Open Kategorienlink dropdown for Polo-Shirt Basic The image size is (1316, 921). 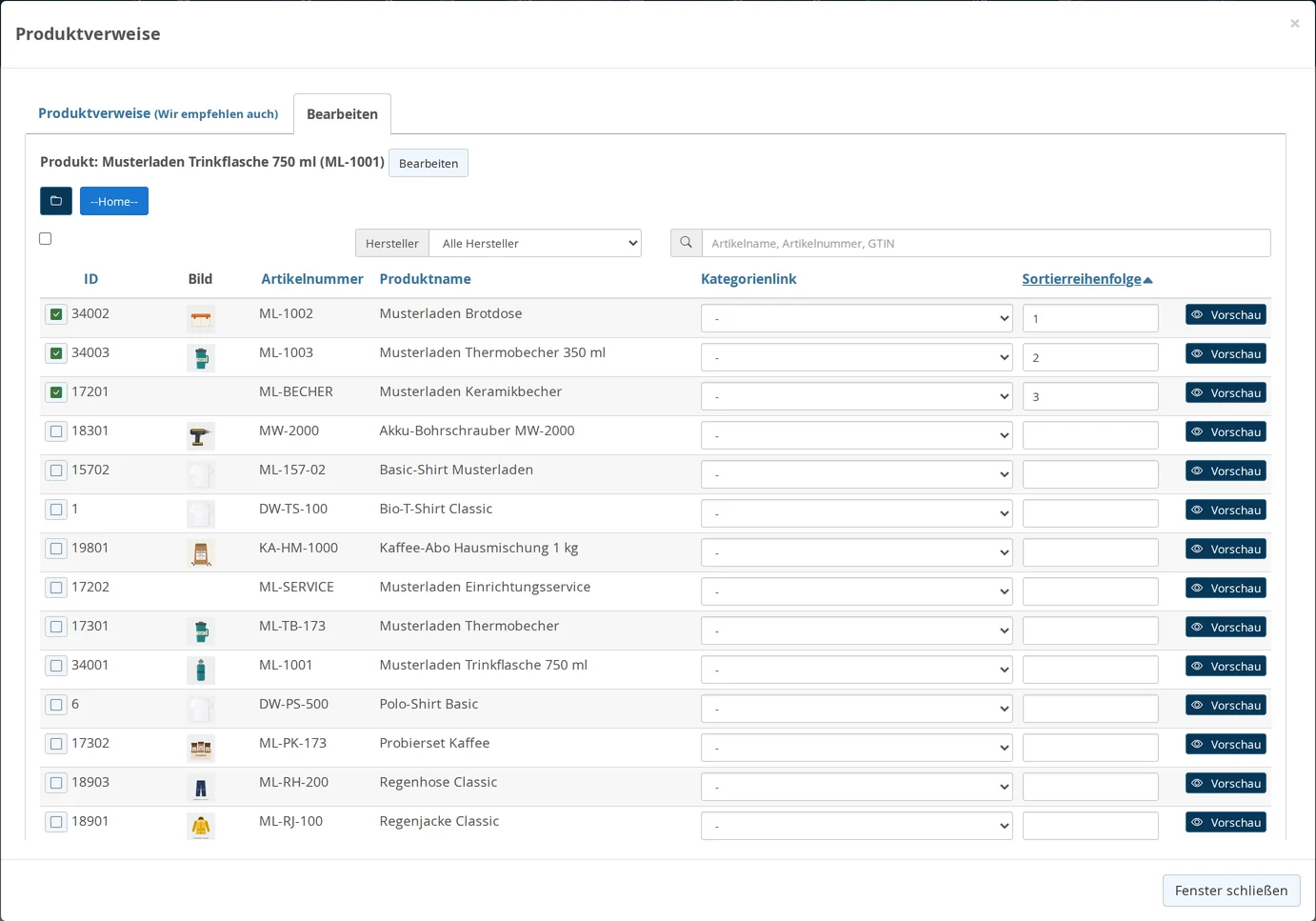pos(857,709)
